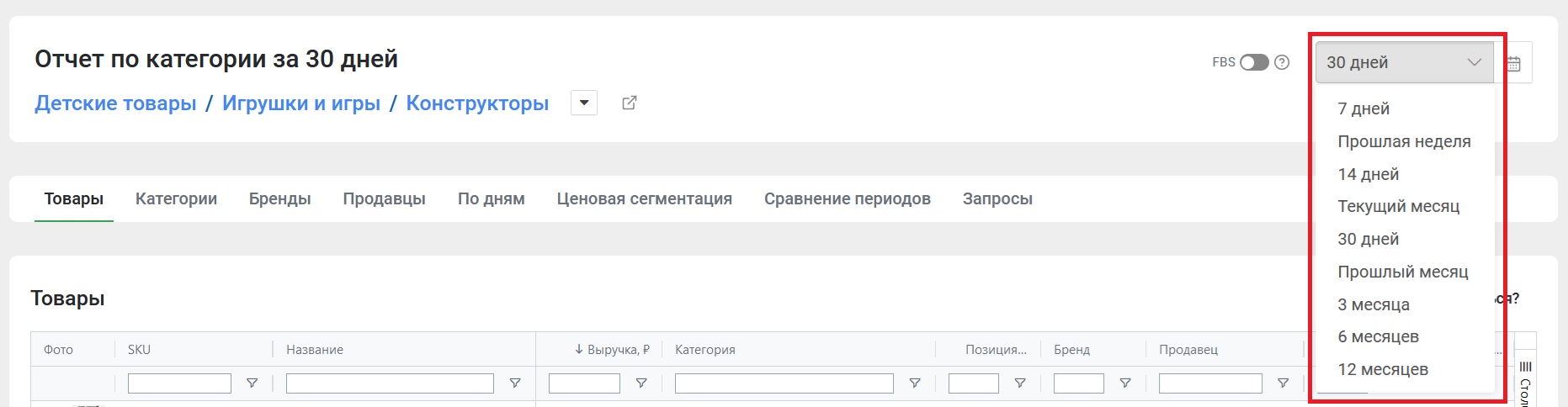1568x407 pixels.
Task: Follow the Игрушки и игры breadcrumb link
Action: (300, 103)
